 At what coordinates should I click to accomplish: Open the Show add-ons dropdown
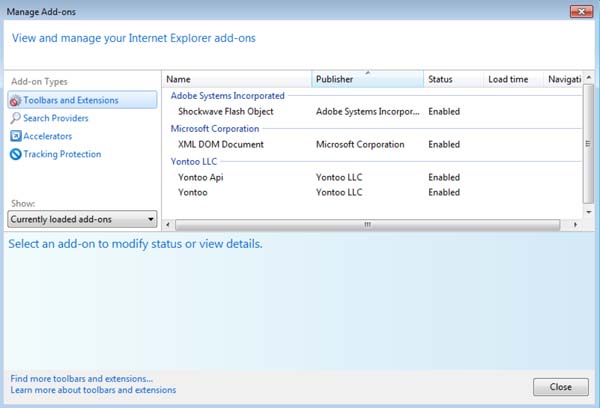tap(82, 219)
